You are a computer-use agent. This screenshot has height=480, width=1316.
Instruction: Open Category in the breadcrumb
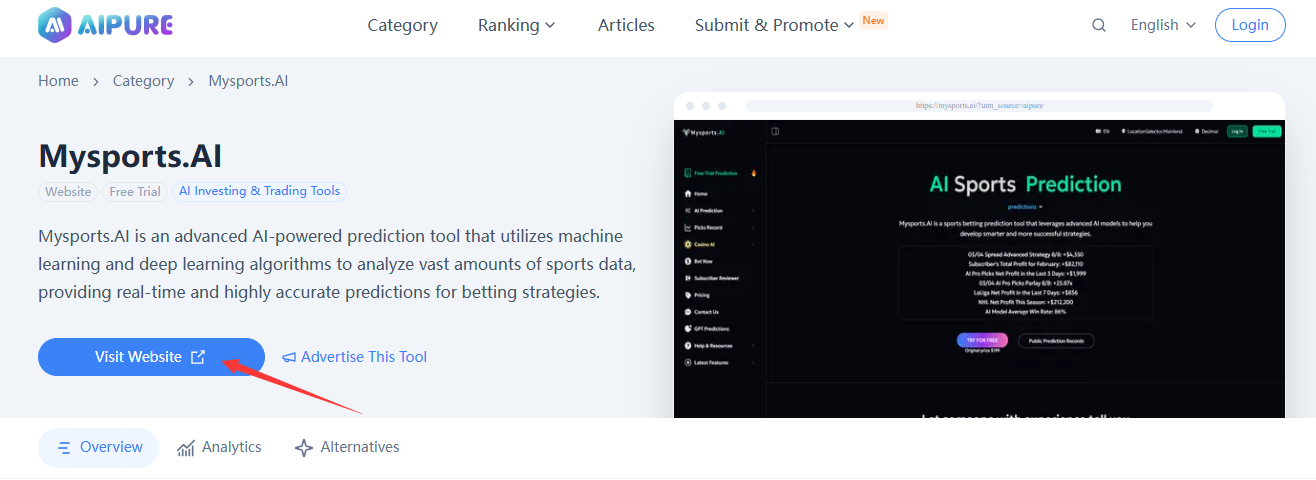coord(143,81)
